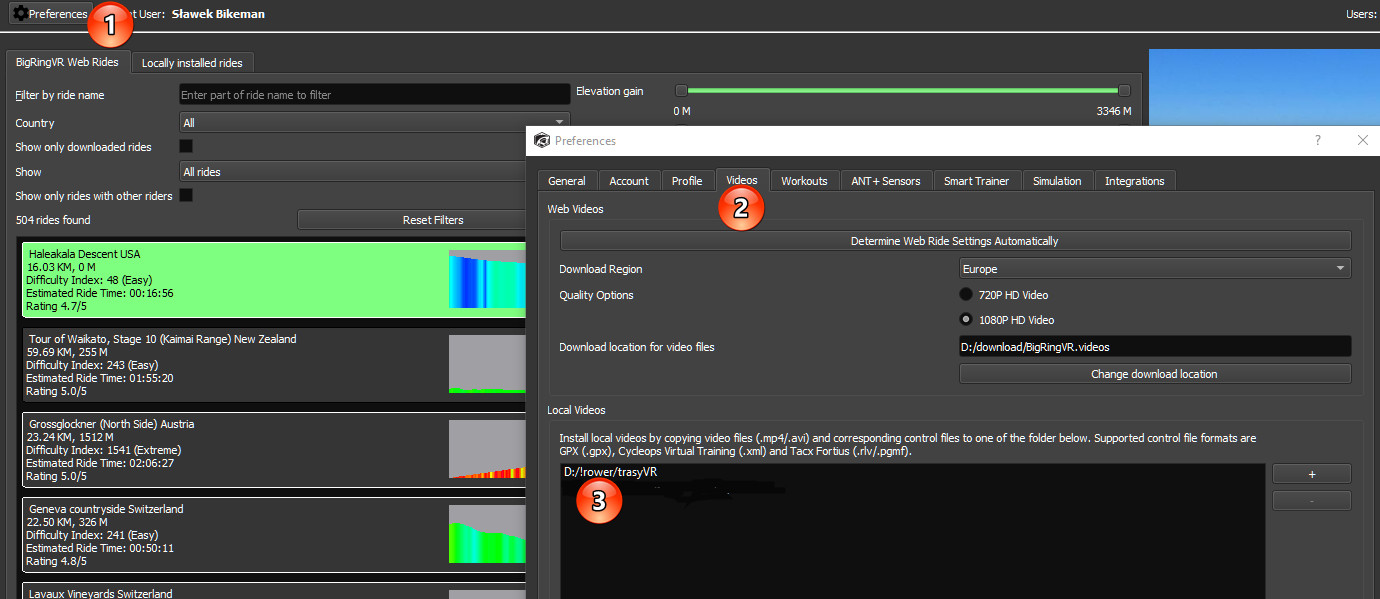This screenshot has height=599, width=1380.
Task: Select the Haleakala Descent USA ride
Action: point(274,280)
